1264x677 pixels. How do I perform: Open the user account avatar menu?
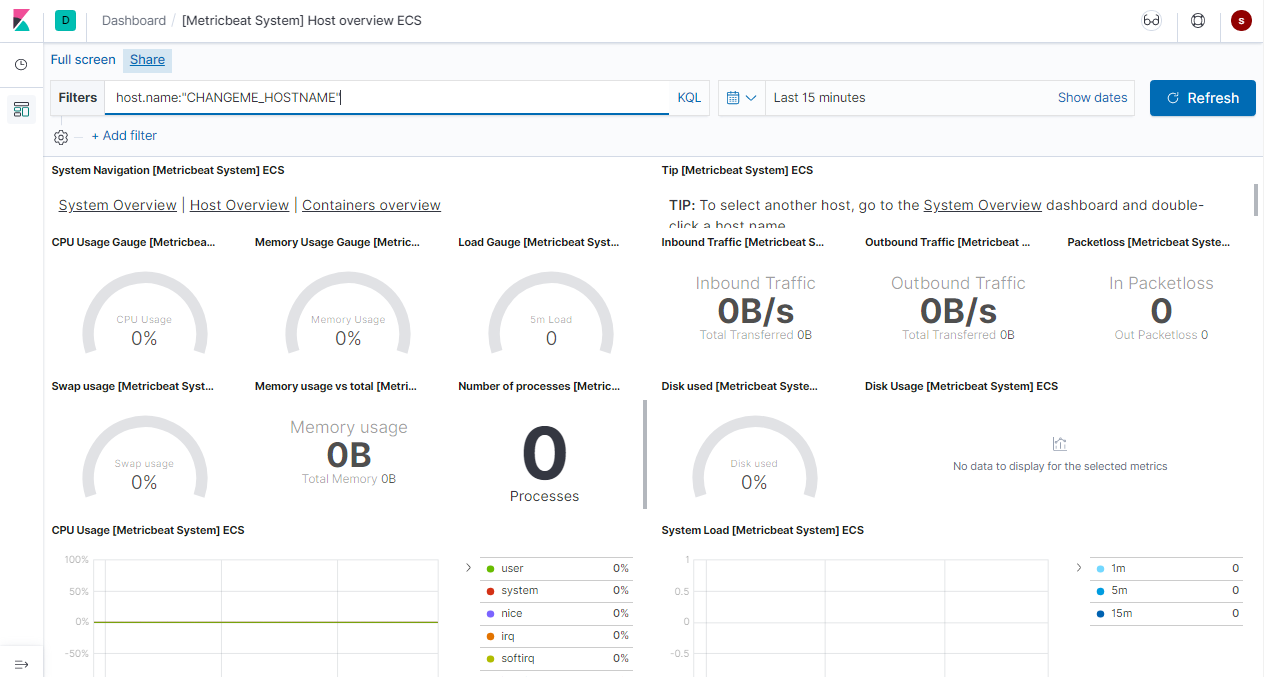(1241, 20)
